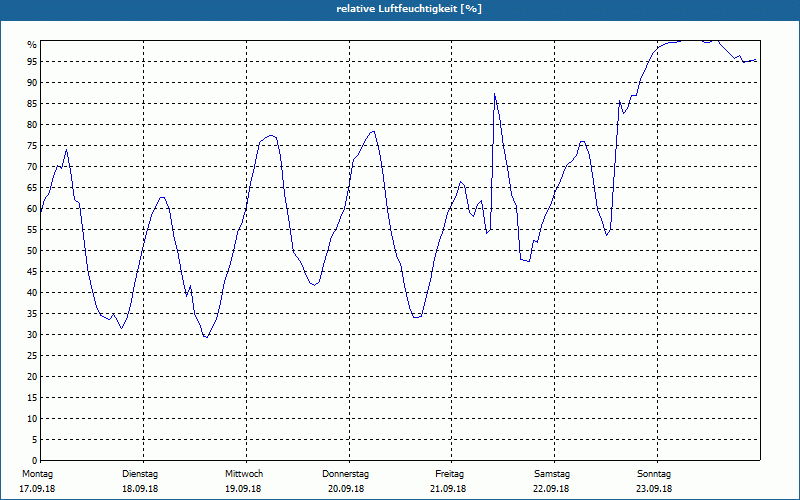Click the Monday morning peak near 74%

tap(66, 150)
